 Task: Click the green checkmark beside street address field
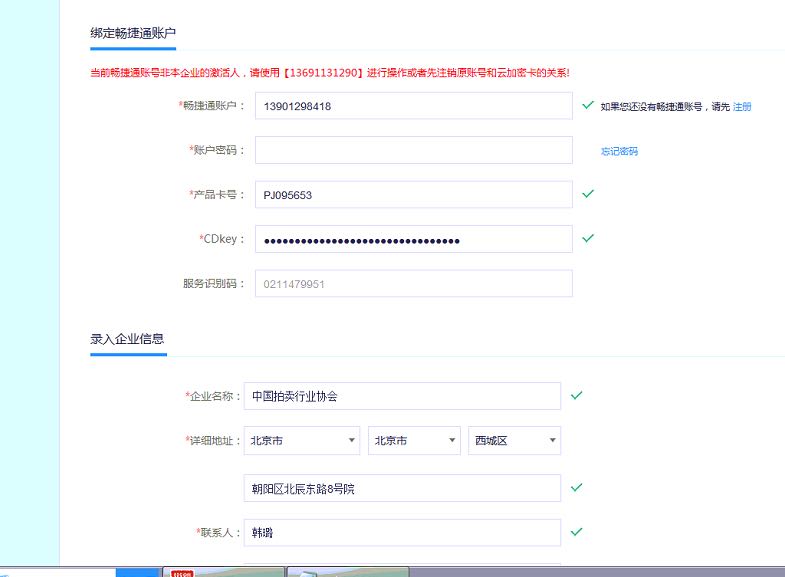pos(576,487)
